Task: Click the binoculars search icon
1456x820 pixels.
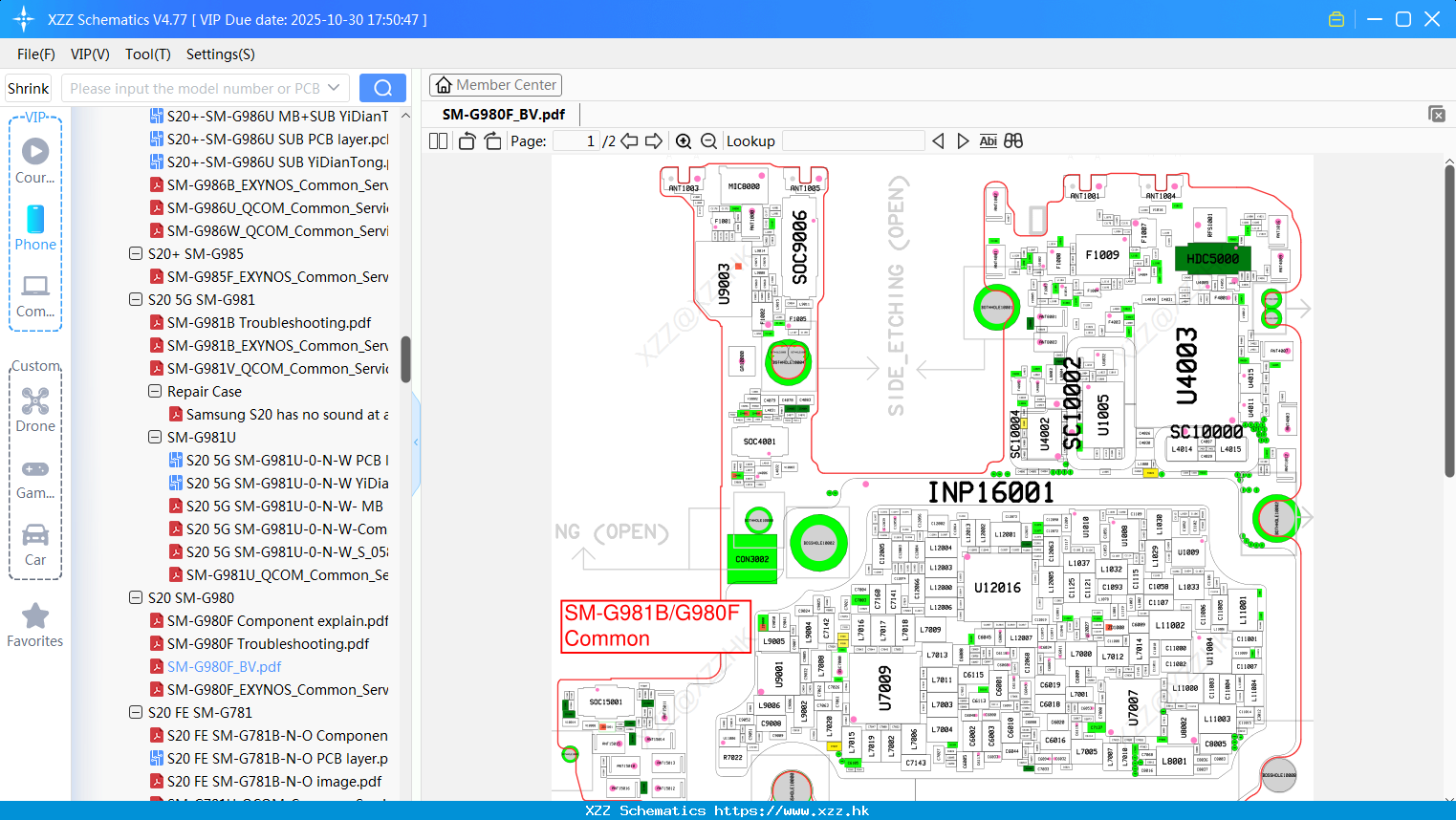Action: tap(1013, 141)
